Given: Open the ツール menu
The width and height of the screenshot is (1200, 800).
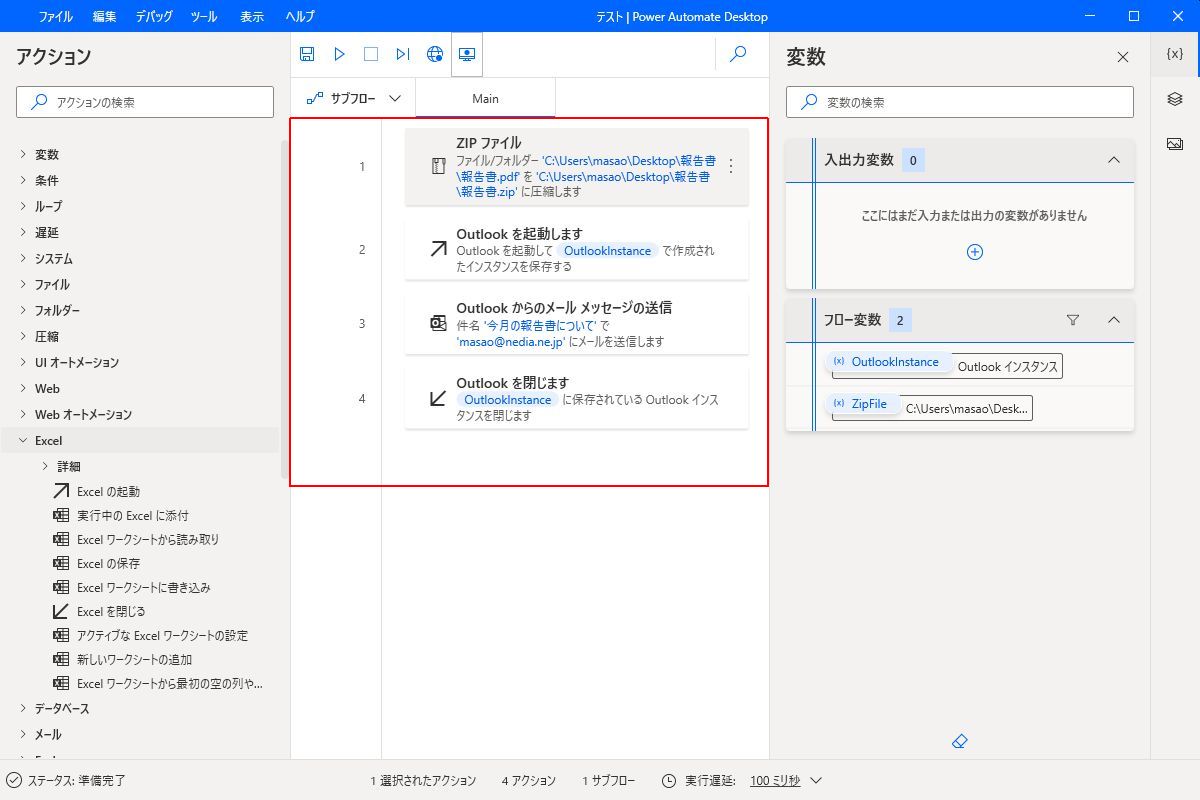Looking at the screenshot, I should click(204, 16).
